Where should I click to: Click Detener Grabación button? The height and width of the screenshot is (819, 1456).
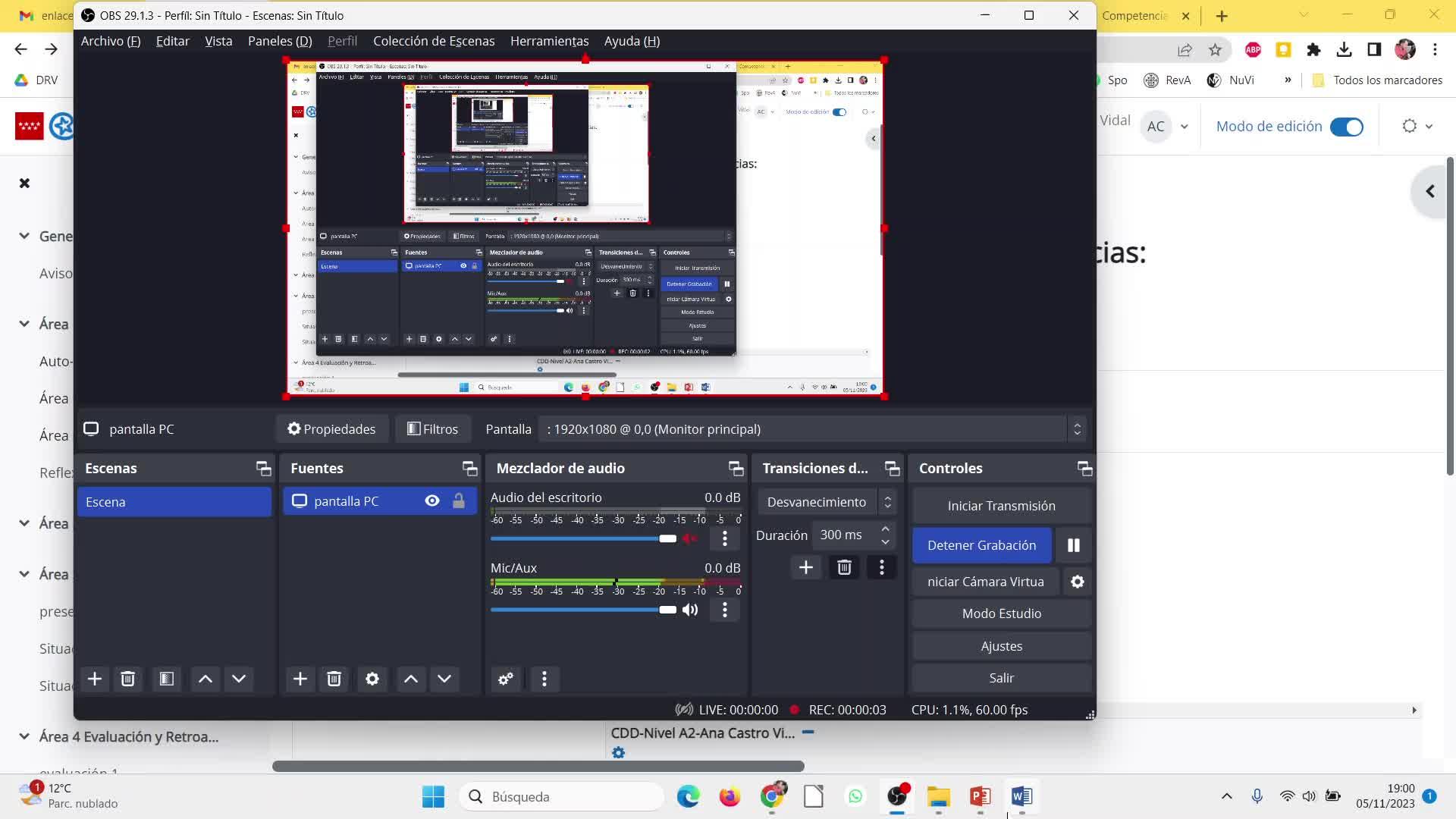pyautogui.click(x=981, y=545)
